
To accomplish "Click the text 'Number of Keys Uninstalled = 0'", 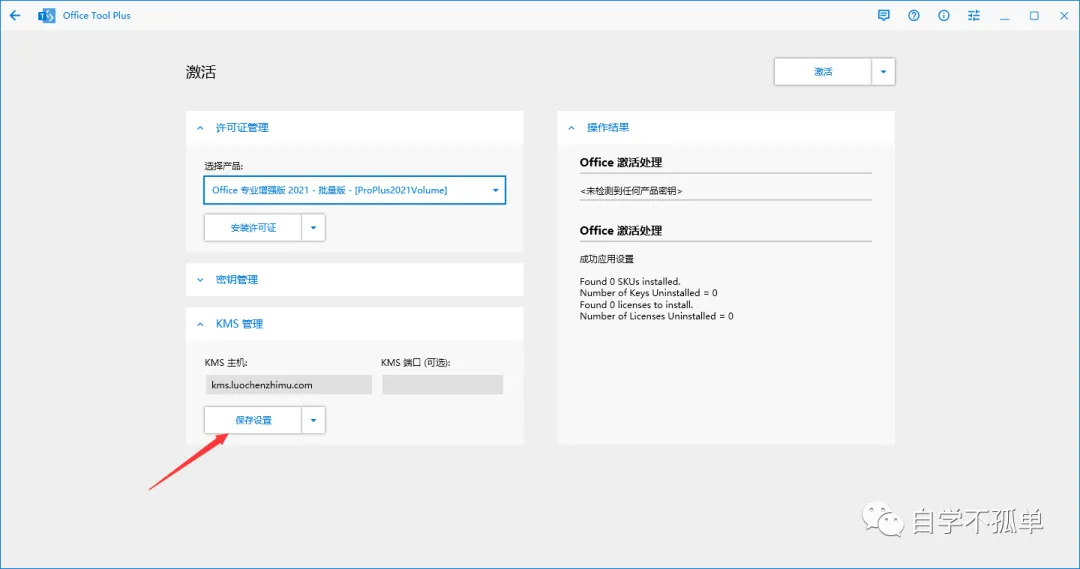I will 648,293.
